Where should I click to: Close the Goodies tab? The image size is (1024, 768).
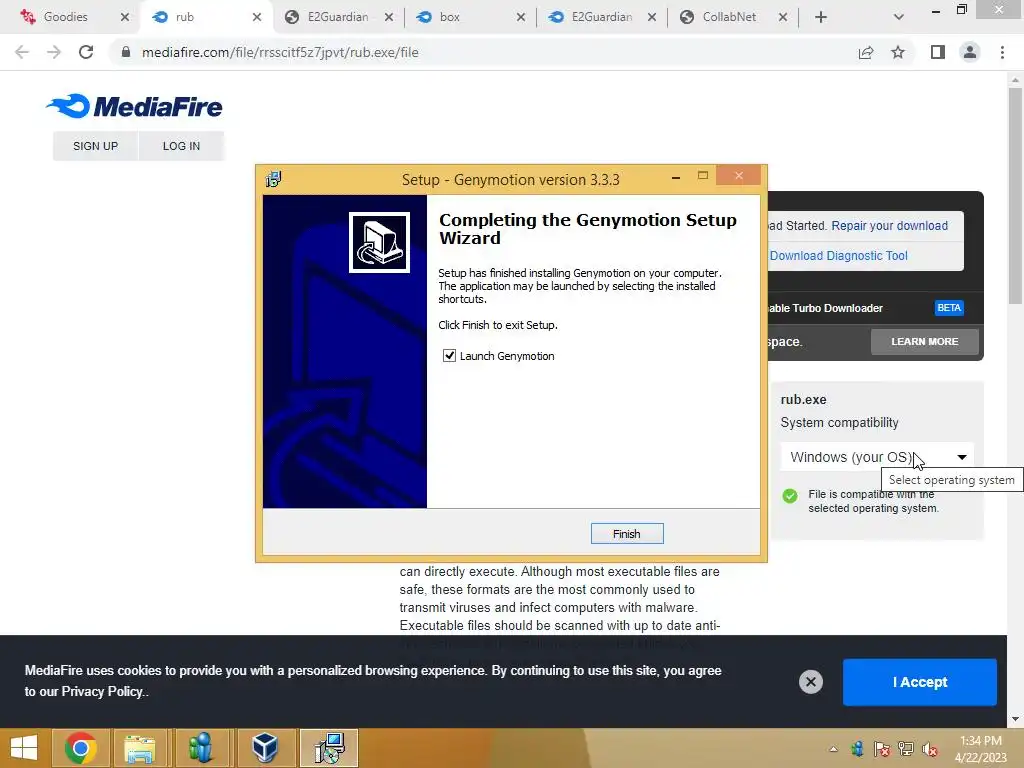125,18
